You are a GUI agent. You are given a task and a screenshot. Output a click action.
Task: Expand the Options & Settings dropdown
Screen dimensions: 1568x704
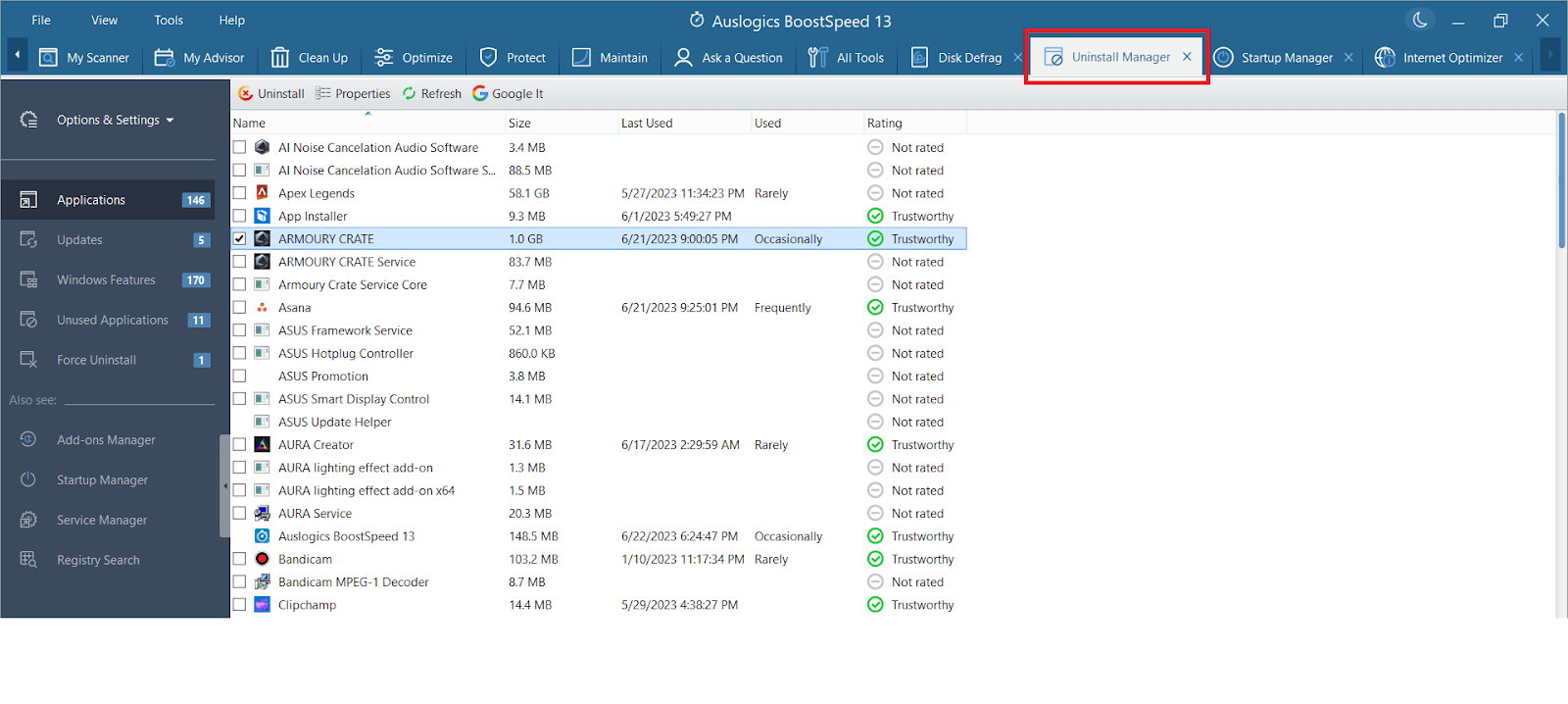click(115, 120)
